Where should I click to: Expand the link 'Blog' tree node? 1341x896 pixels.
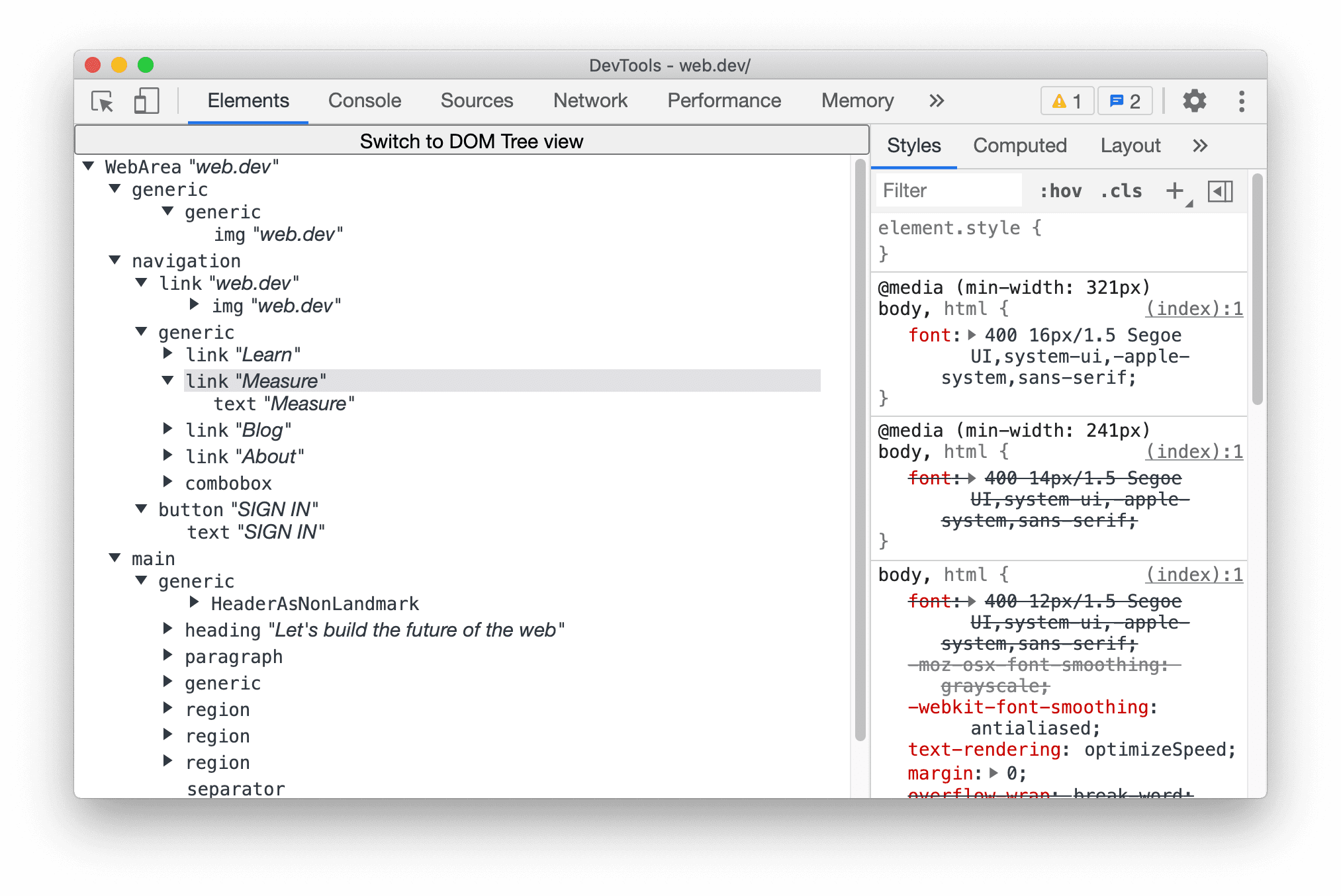170,431
